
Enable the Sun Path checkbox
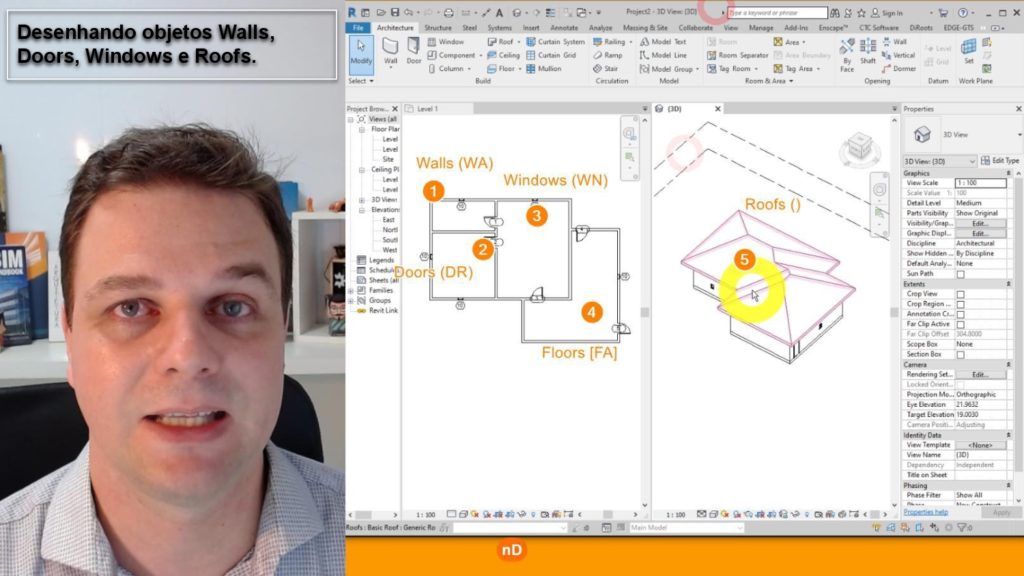pyautogui.click(x=961, y=273)
